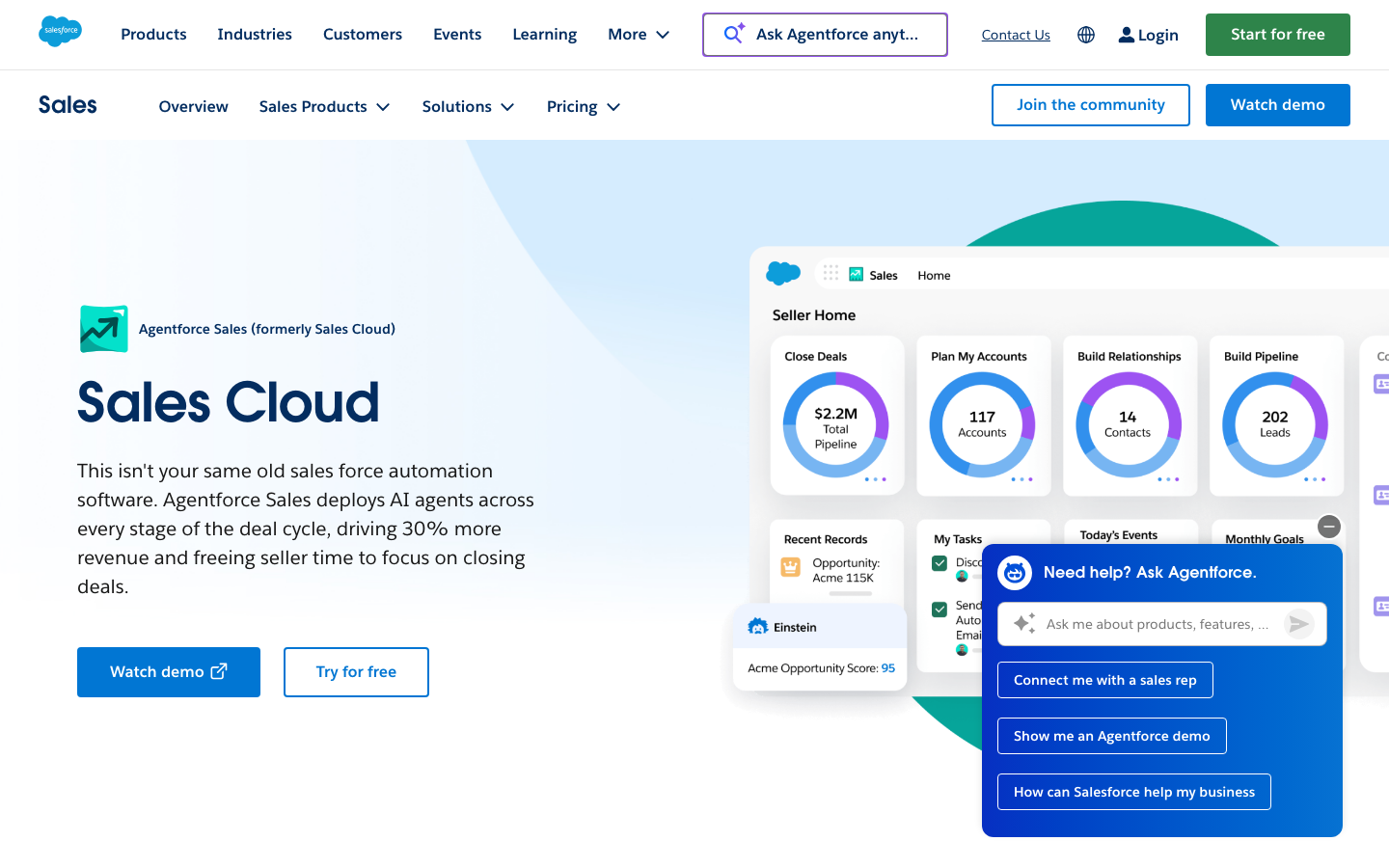
Task: Expand the More menu
Action: (x=639, y=35)
